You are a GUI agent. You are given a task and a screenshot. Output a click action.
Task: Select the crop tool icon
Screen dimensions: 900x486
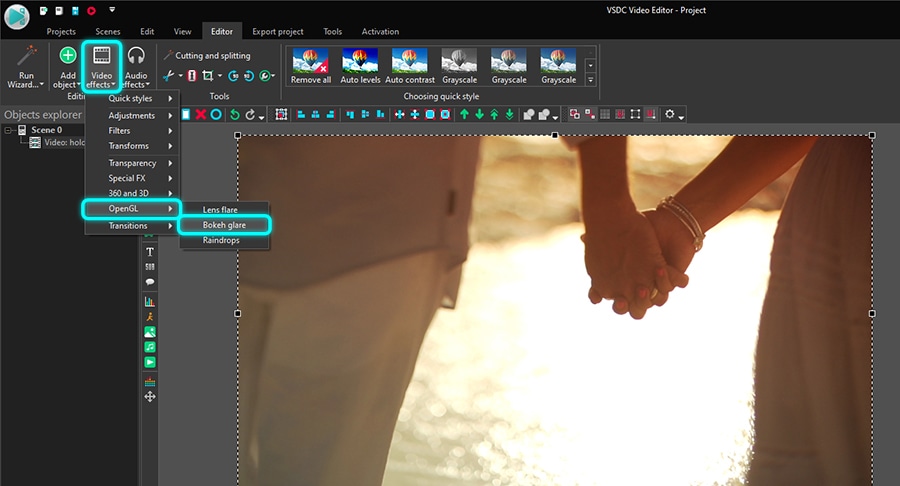[x=208, y=76]
